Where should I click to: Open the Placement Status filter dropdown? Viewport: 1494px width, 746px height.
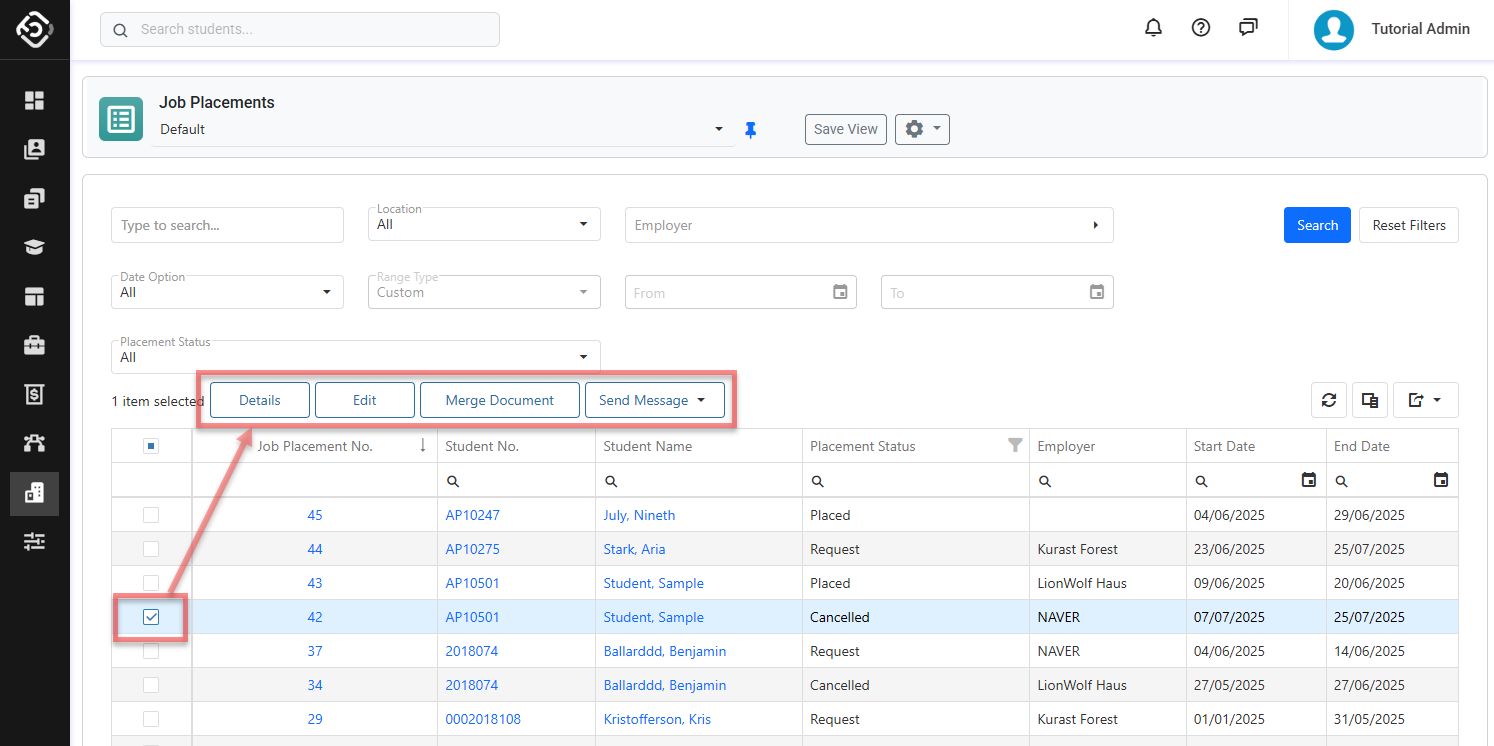pyautogui.click(x=355, y=357)
